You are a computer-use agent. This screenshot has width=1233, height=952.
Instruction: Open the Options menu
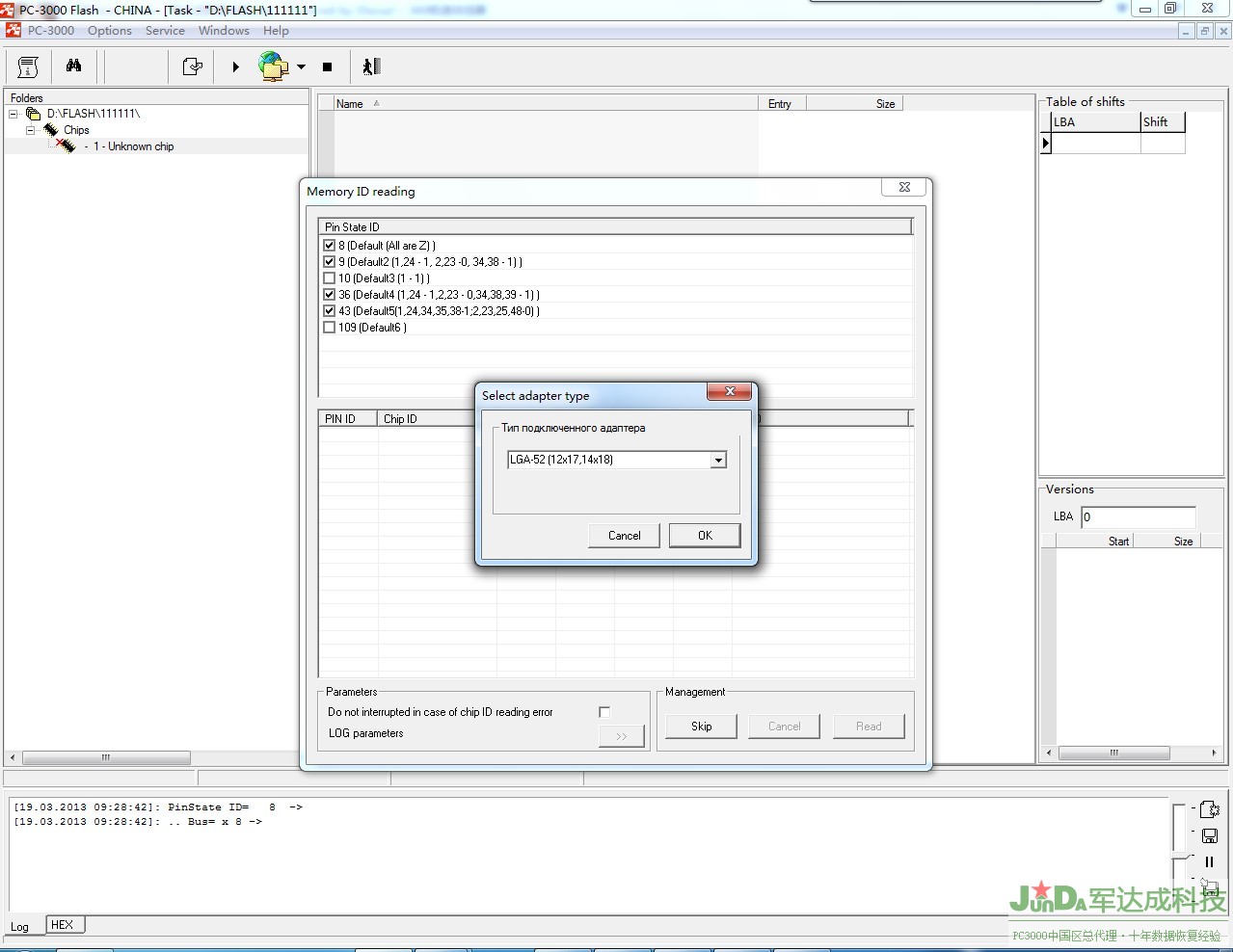point(110,31)
